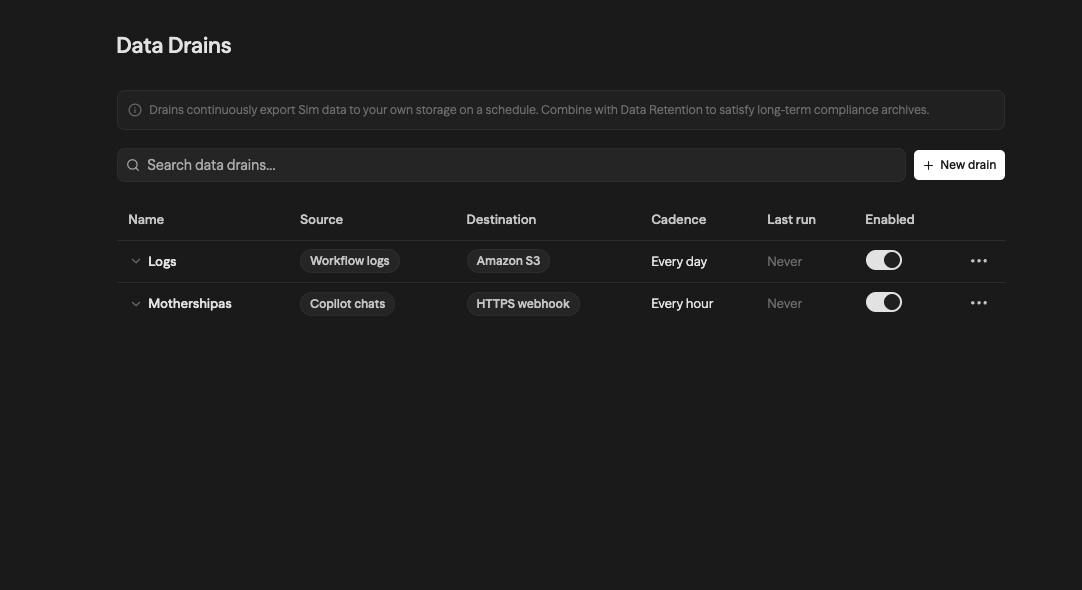The image size is (1082, 590).
Task: Expand the Mothershipas row chevron
Action: (136, 304)
